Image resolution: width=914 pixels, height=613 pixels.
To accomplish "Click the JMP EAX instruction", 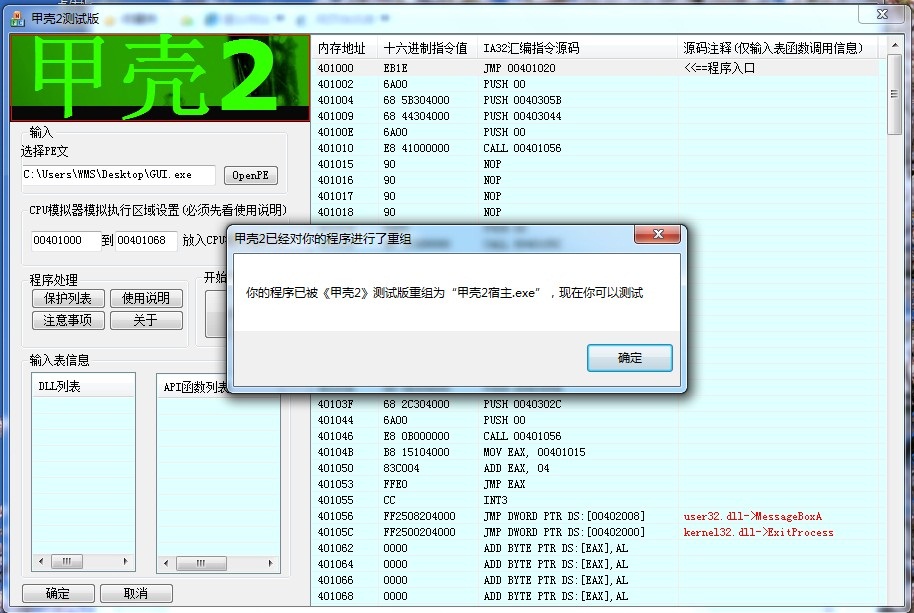I will (504, 484).
